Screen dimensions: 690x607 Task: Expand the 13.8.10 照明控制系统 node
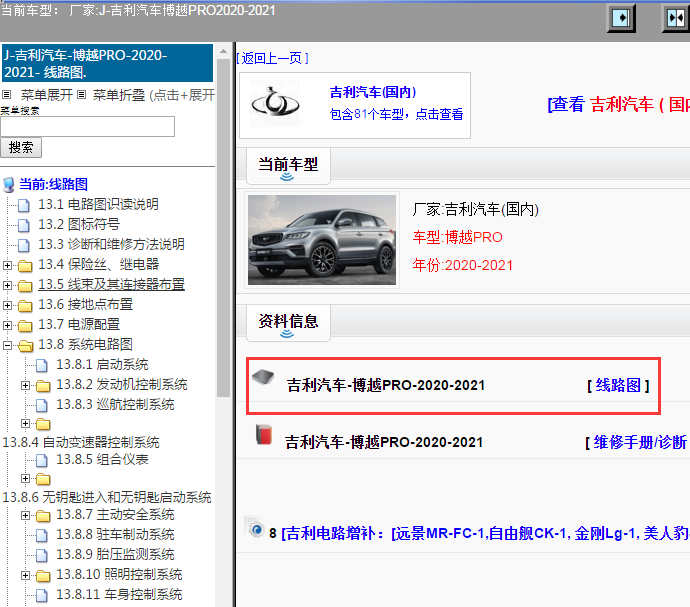coord(25,575)
